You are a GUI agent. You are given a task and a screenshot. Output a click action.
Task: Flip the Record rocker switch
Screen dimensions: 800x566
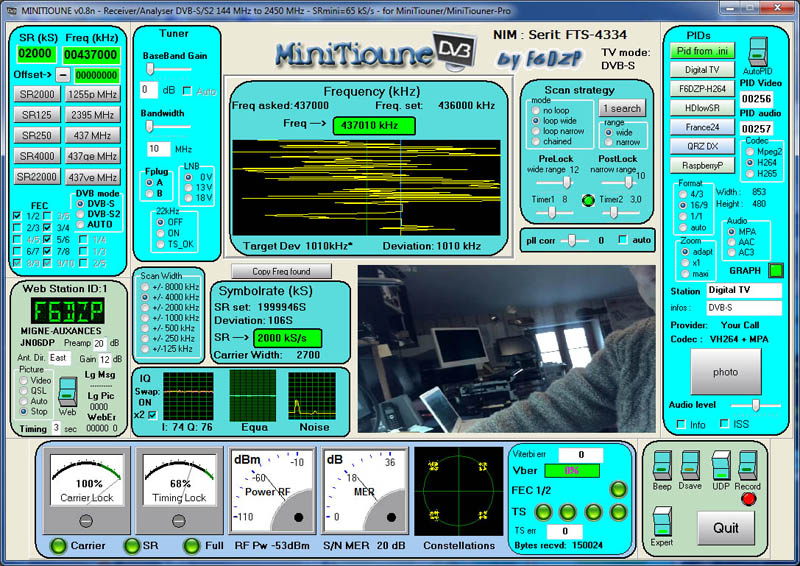(x=747, y=465)
